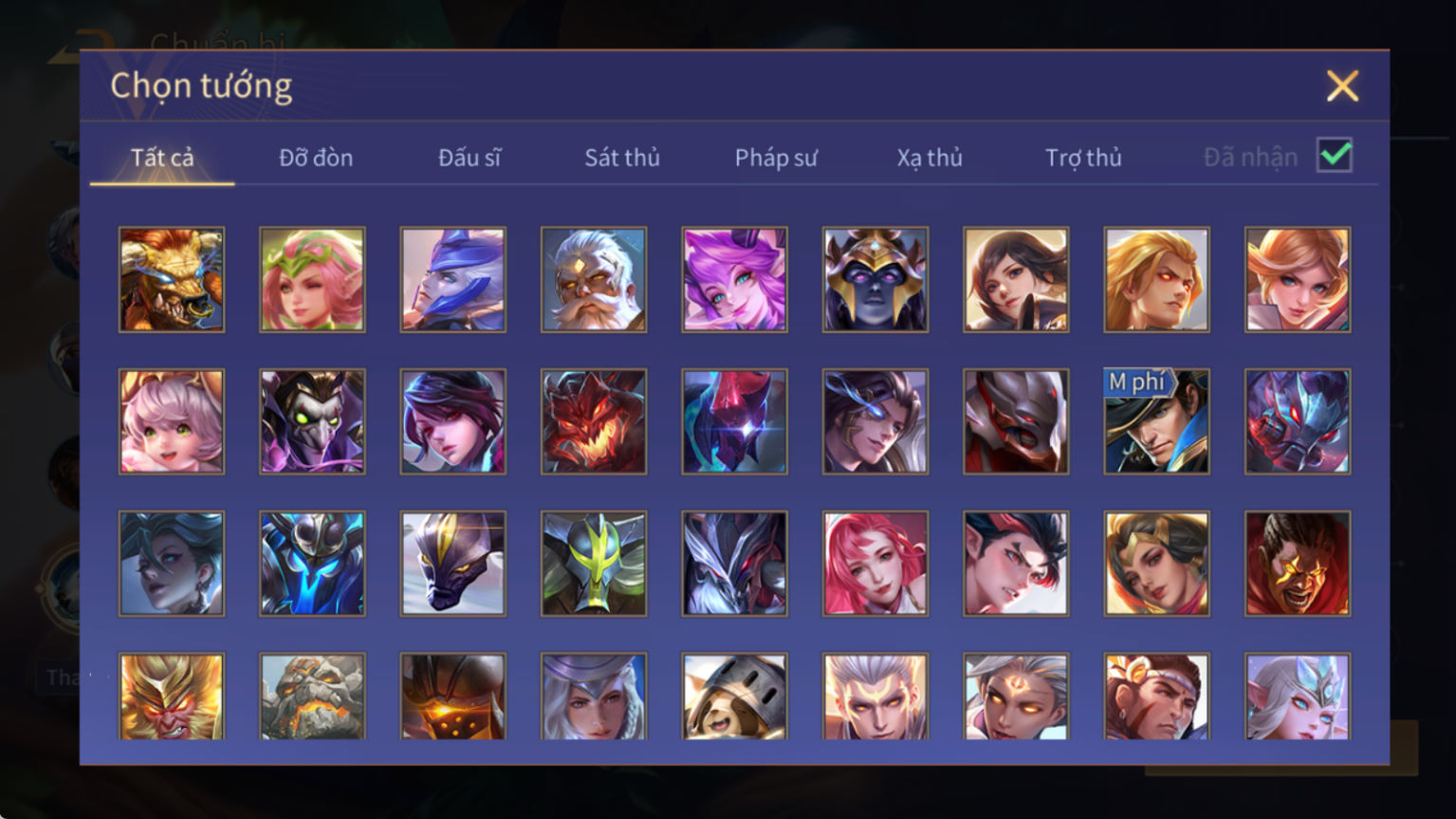Image resolution: width=1456 pixels, height=819 pixels.
Task: Pick the white-bearded old man hero
Action: pos(594,279)
